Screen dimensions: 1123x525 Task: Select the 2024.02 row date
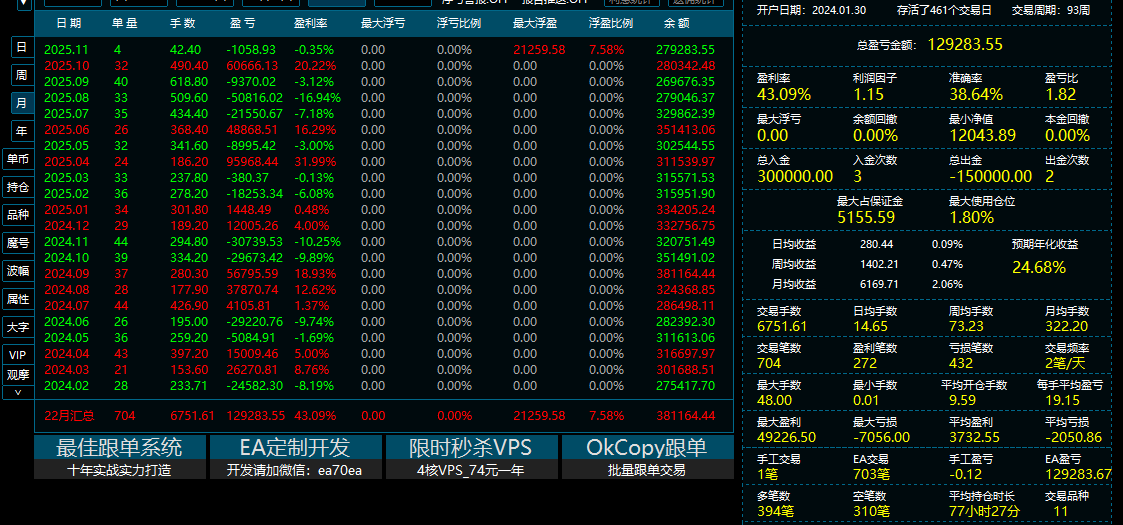click(x=66, y=385)
